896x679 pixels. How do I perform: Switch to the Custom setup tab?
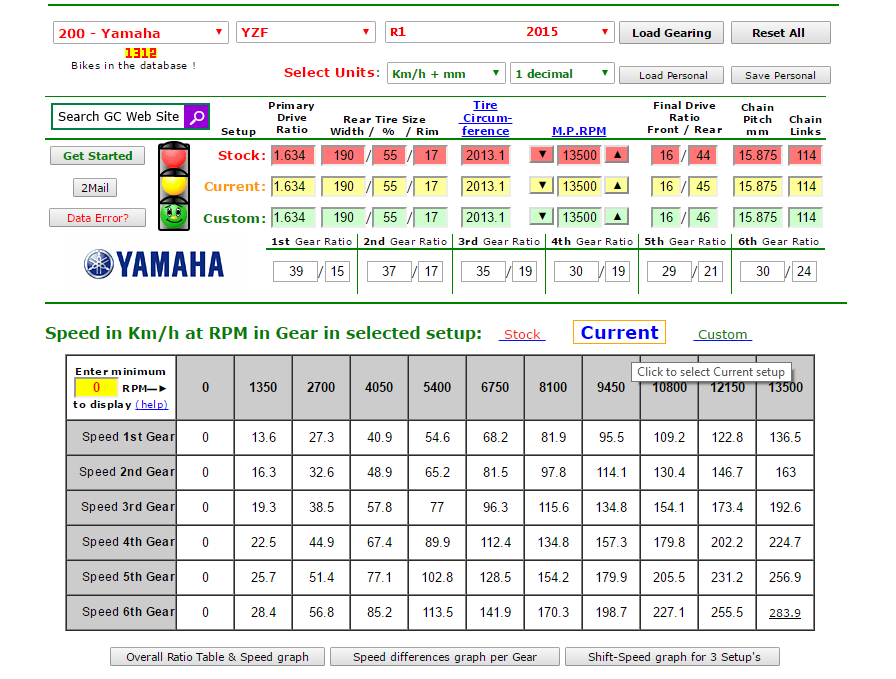(722, 335)
